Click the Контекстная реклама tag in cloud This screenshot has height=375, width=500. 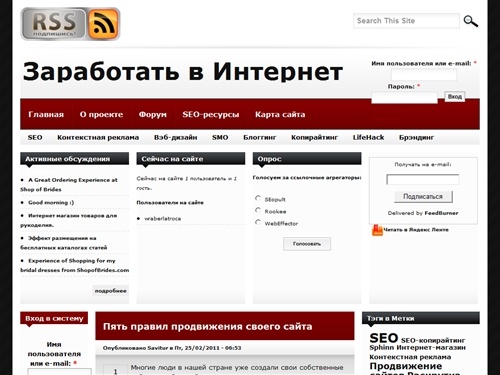pos(410,357)
